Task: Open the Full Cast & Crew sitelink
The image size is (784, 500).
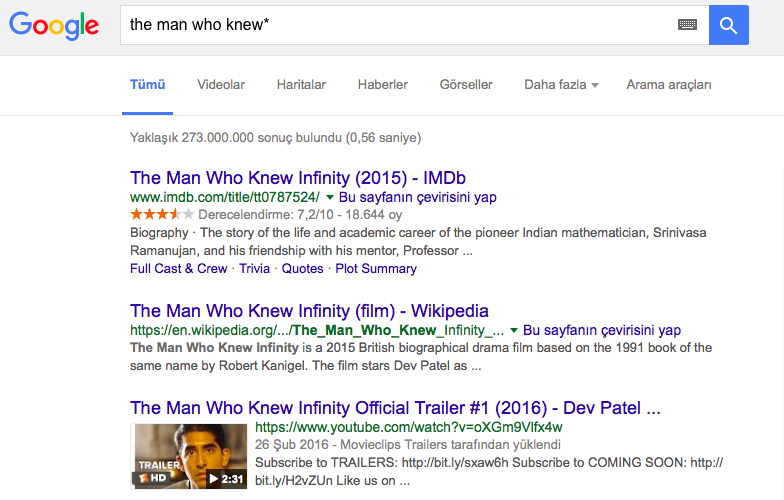Action: (x=178, y=268)
